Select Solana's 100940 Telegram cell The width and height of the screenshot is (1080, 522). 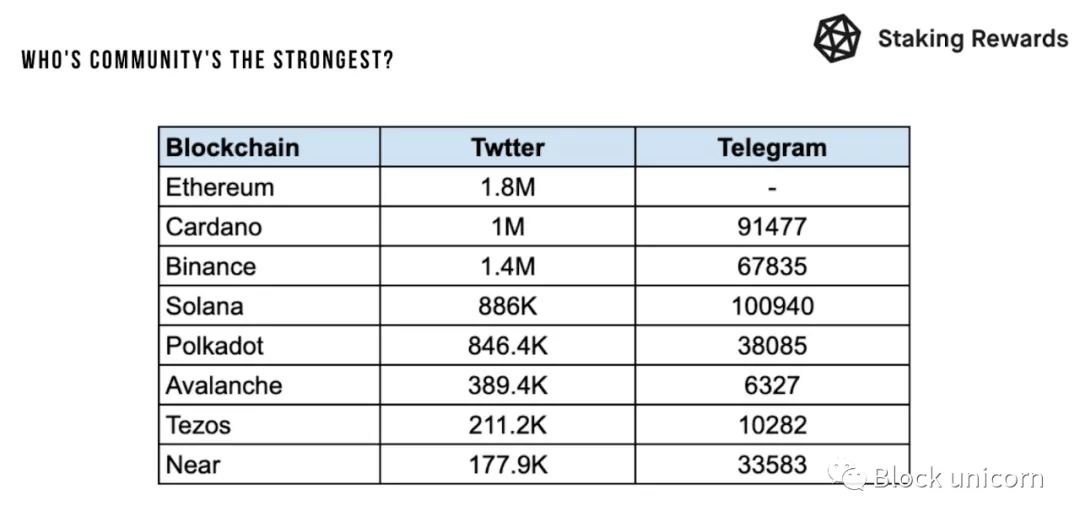[x=772, y=306]
